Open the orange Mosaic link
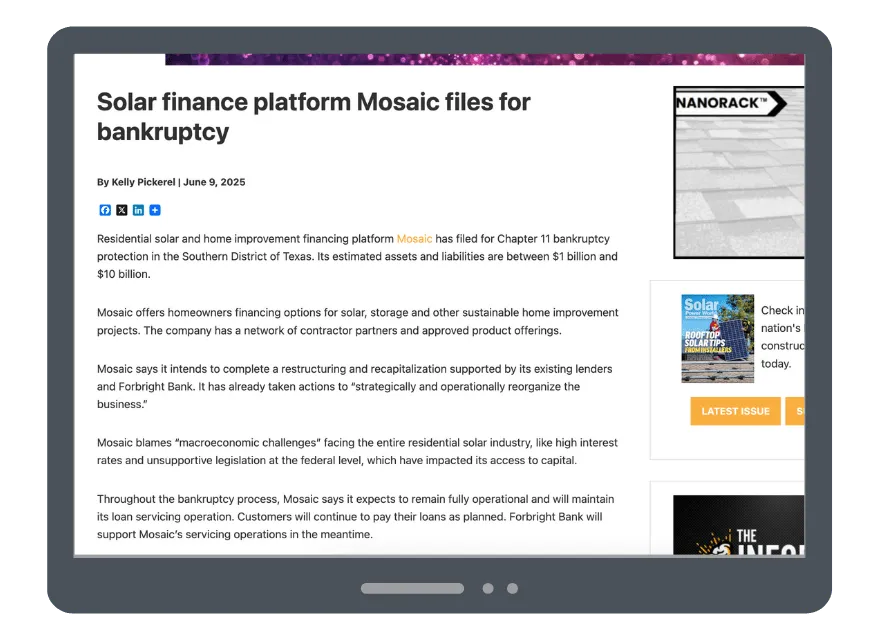Image resolution: width=880 pixels, height=640 pixels. [x=414, y=239]
